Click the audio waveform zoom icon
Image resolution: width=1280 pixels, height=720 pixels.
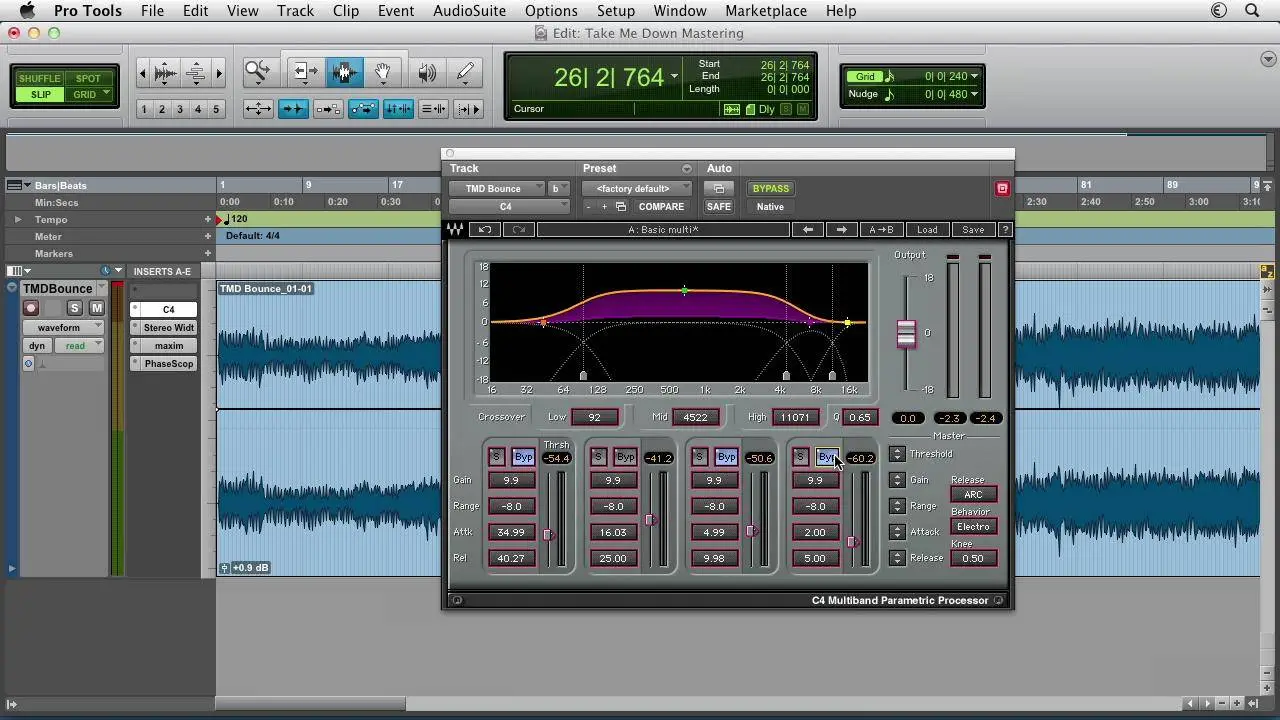[166, 73]
